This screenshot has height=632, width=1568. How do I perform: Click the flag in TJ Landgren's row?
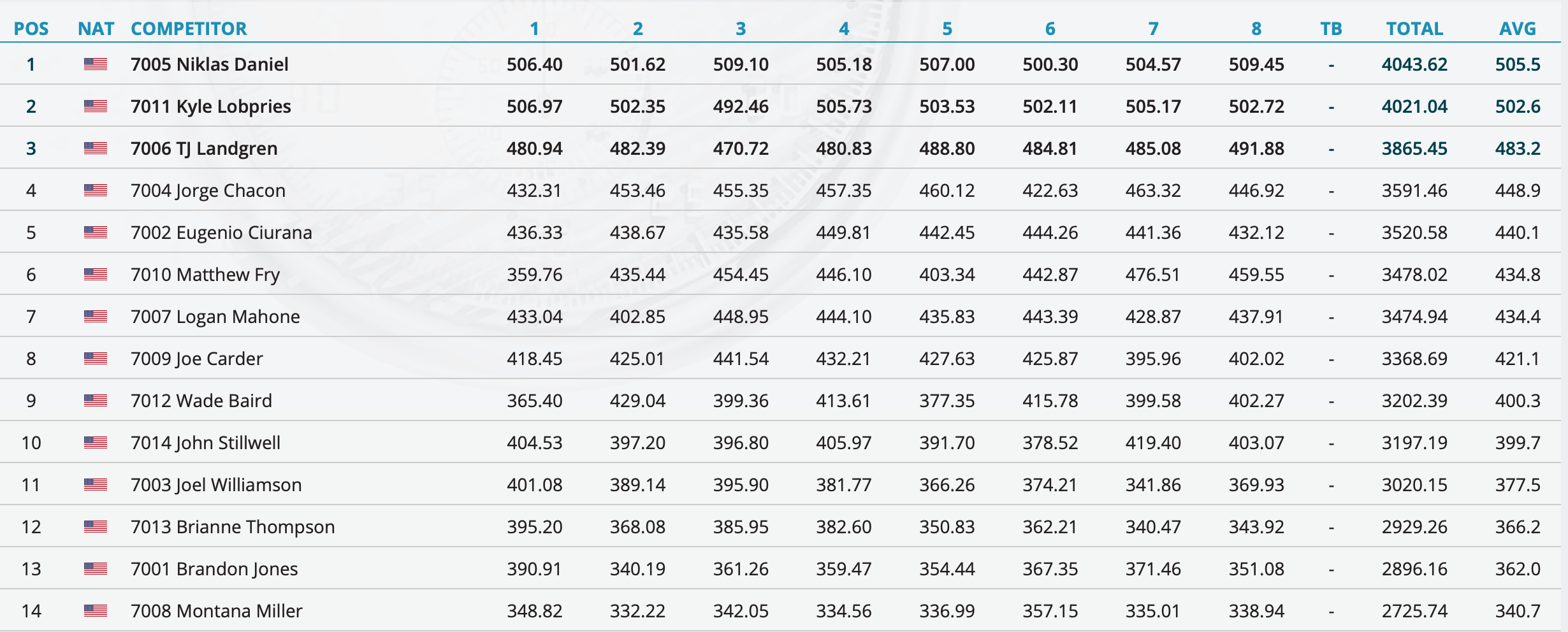click(95, 148)
